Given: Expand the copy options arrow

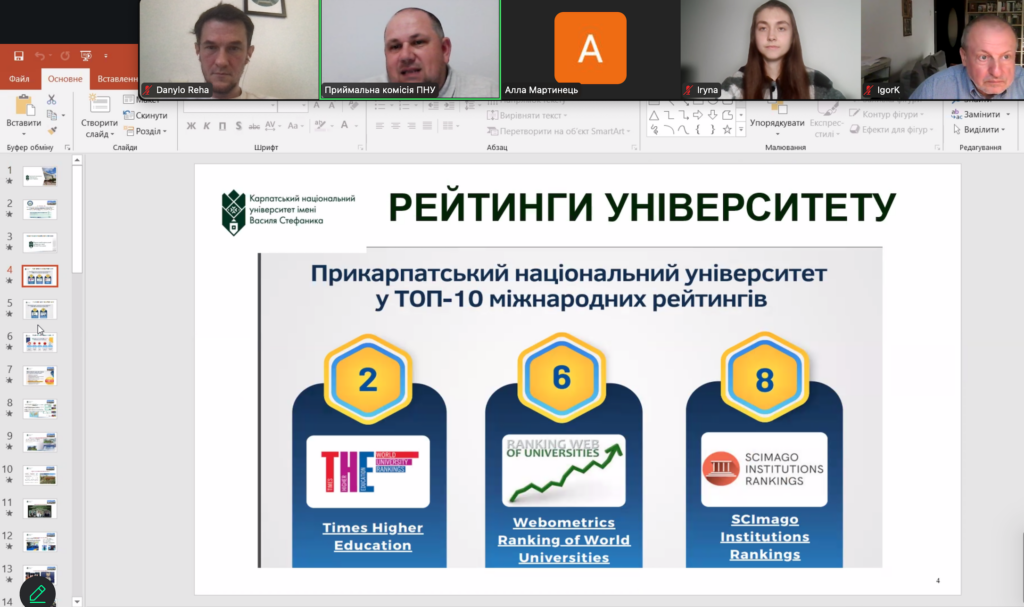Looking at the screenshot, I should (63, 116).
